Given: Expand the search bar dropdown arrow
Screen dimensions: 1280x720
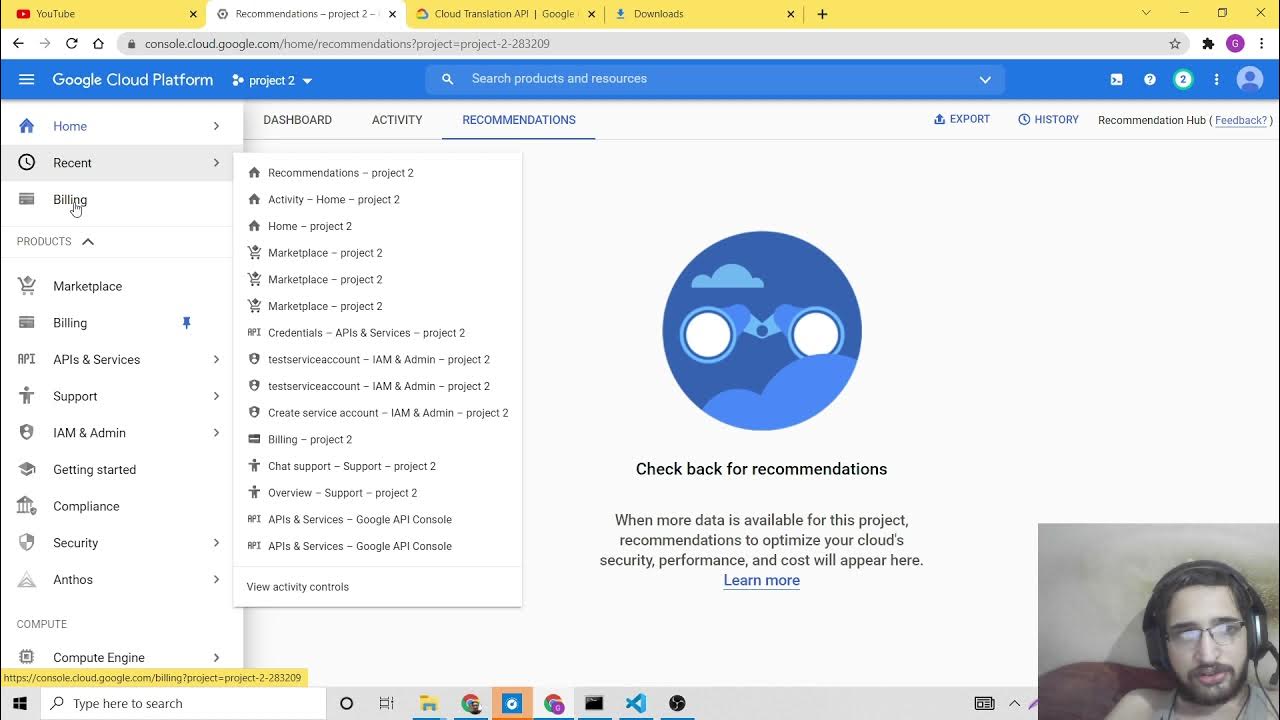Looking at the screenshot, I should point(985,80).
